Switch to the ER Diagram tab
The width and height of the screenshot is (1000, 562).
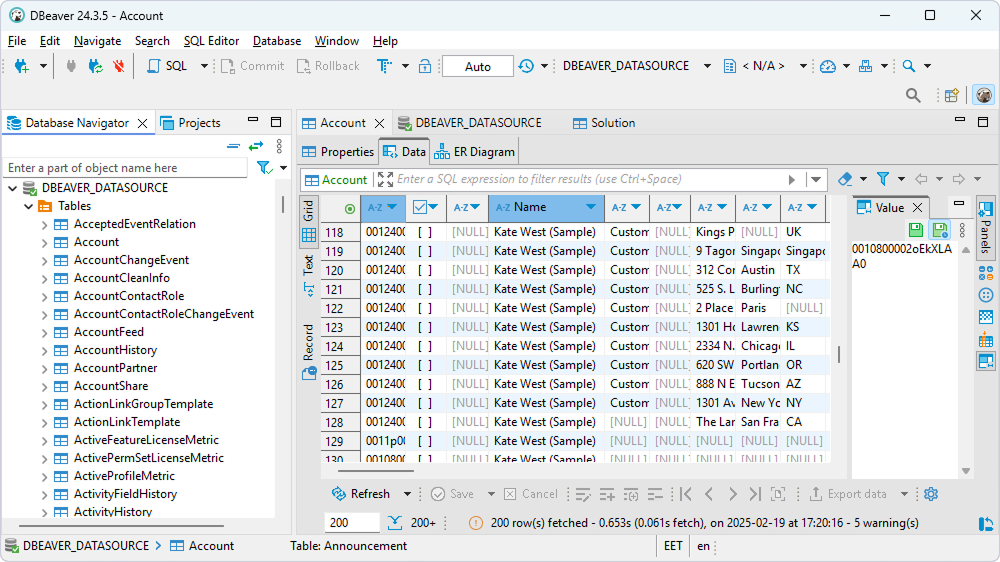point(474,152)
